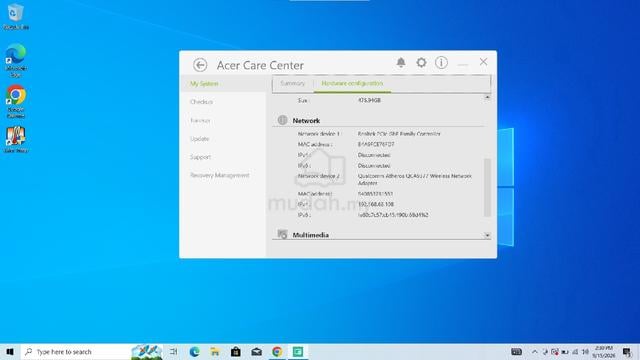Click the Network section heading
This screenshot has width=640, height=360.
306,121
